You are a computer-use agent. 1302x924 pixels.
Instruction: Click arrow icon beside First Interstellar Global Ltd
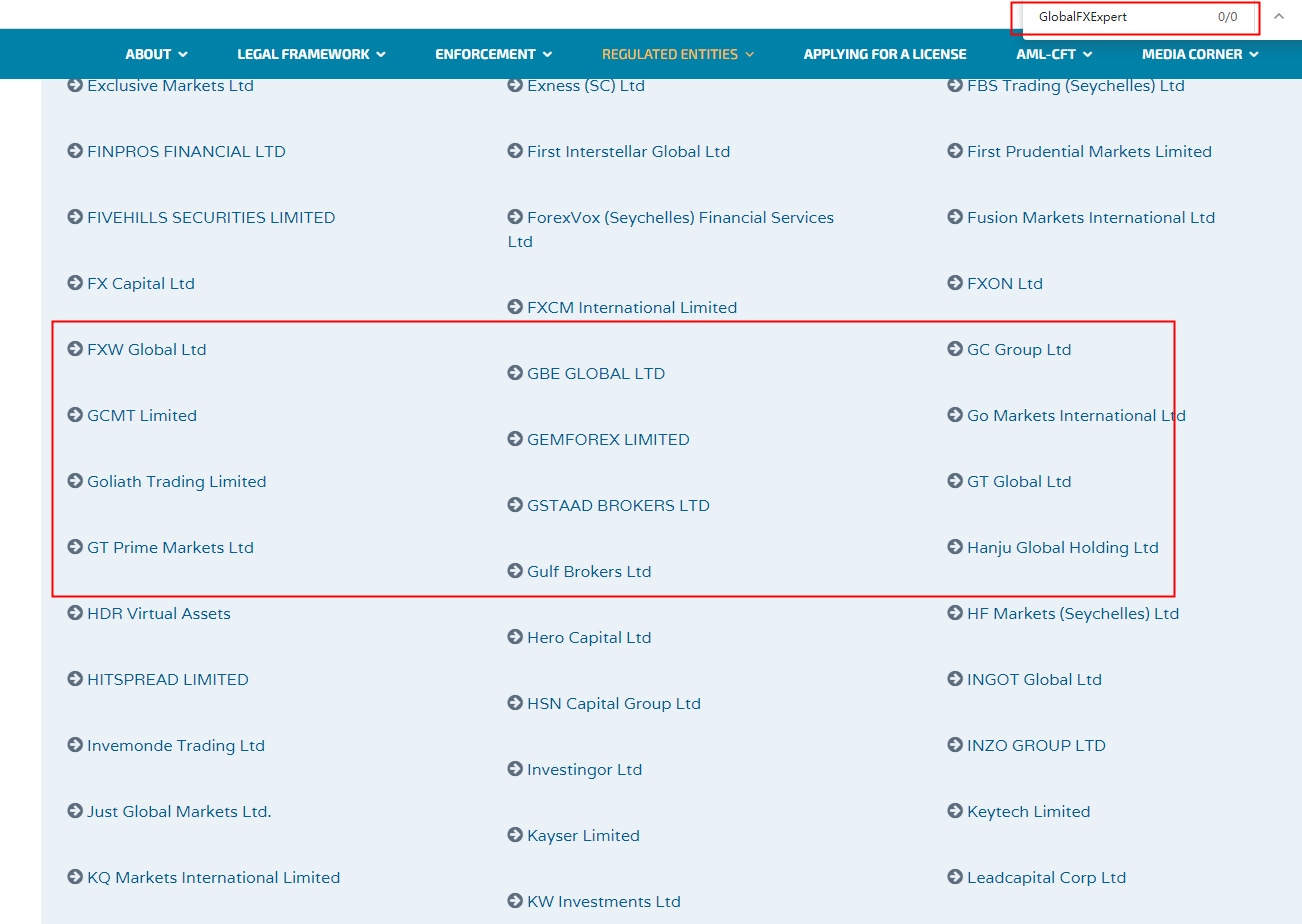click(x=515, y=152)
